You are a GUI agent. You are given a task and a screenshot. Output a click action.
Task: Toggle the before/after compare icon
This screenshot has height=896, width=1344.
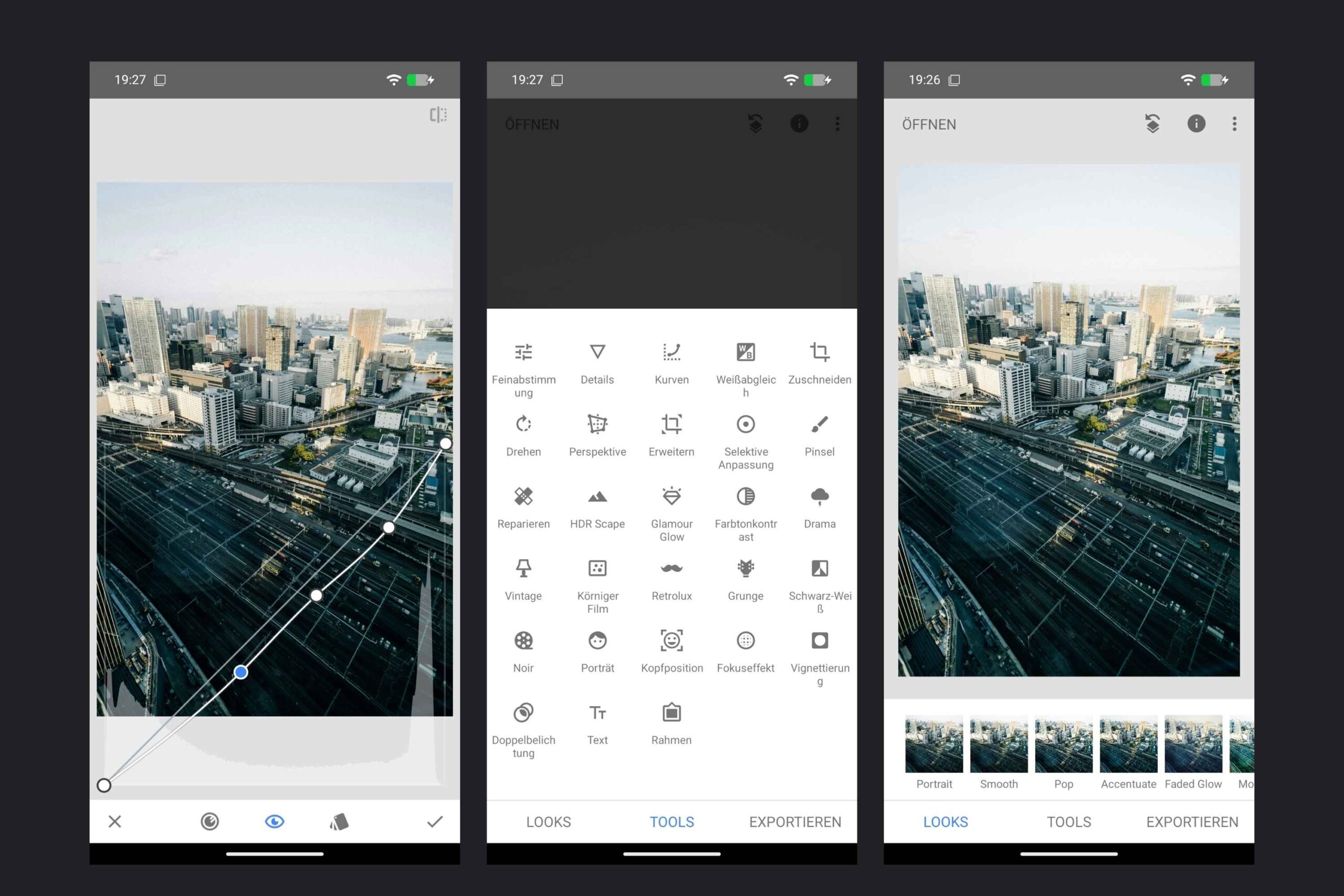click(x=438, y=115)
